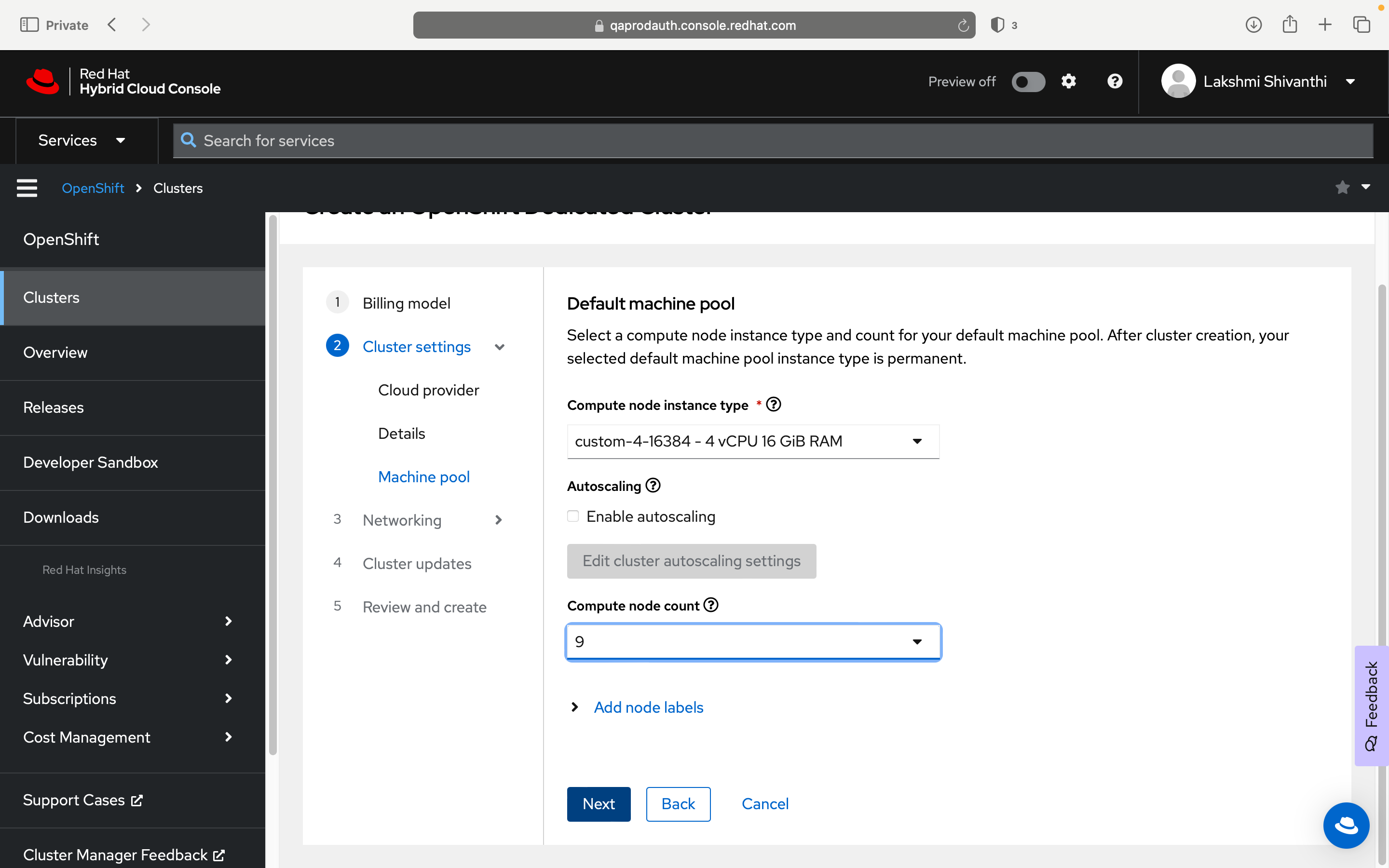This screenshot has height=868, width=1389.
Task: Click the favorite star icon
Action: 1342,188
